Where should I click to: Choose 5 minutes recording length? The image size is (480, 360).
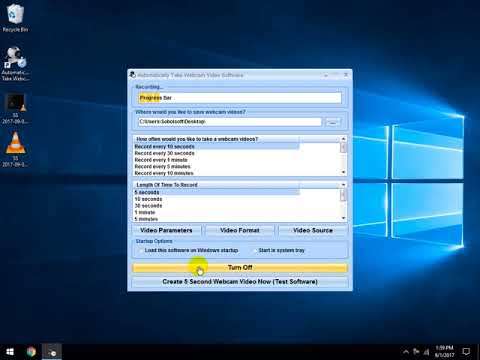tap(217, 219)
